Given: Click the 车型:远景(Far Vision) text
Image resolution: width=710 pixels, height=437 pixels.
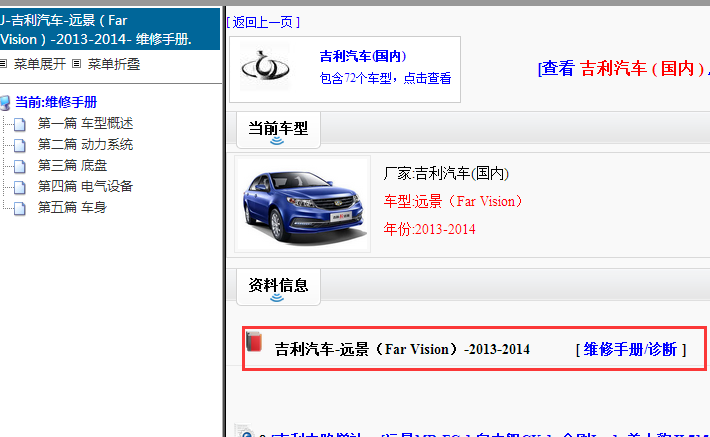Looking at the screenshot, I should (453, 201).
